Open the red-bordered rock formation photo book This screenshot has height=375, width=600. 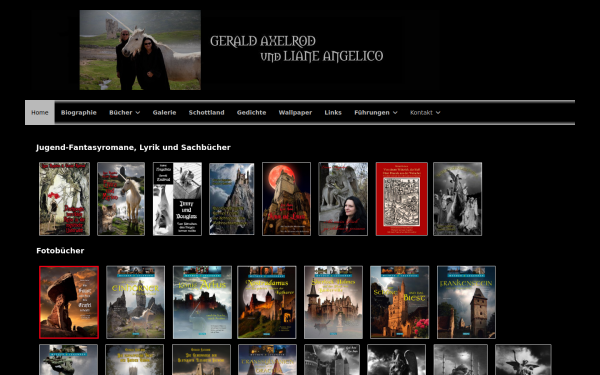69,302
